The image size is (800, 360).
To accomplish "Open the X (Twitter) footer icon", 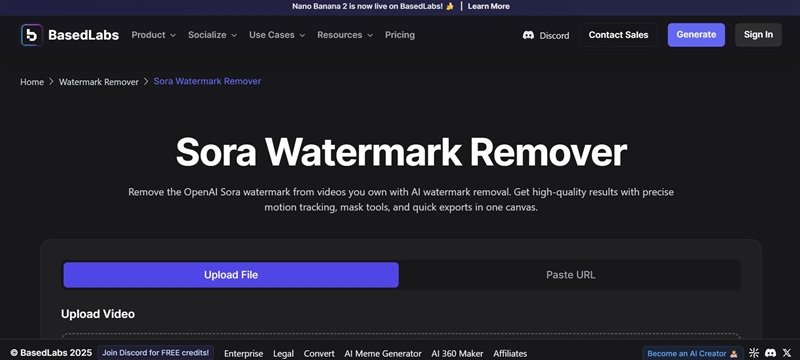I will tap(787, 353).
